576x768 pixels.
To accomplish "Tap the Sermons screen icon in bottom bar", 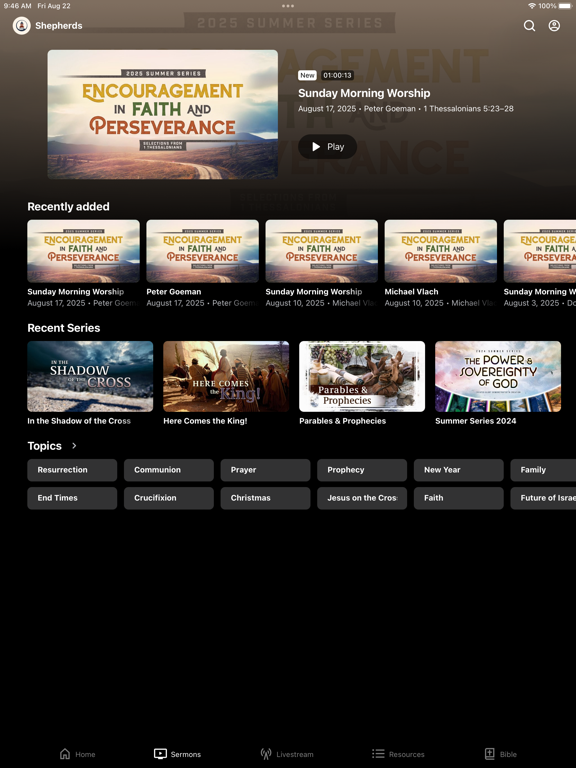I will coord(160,753).
